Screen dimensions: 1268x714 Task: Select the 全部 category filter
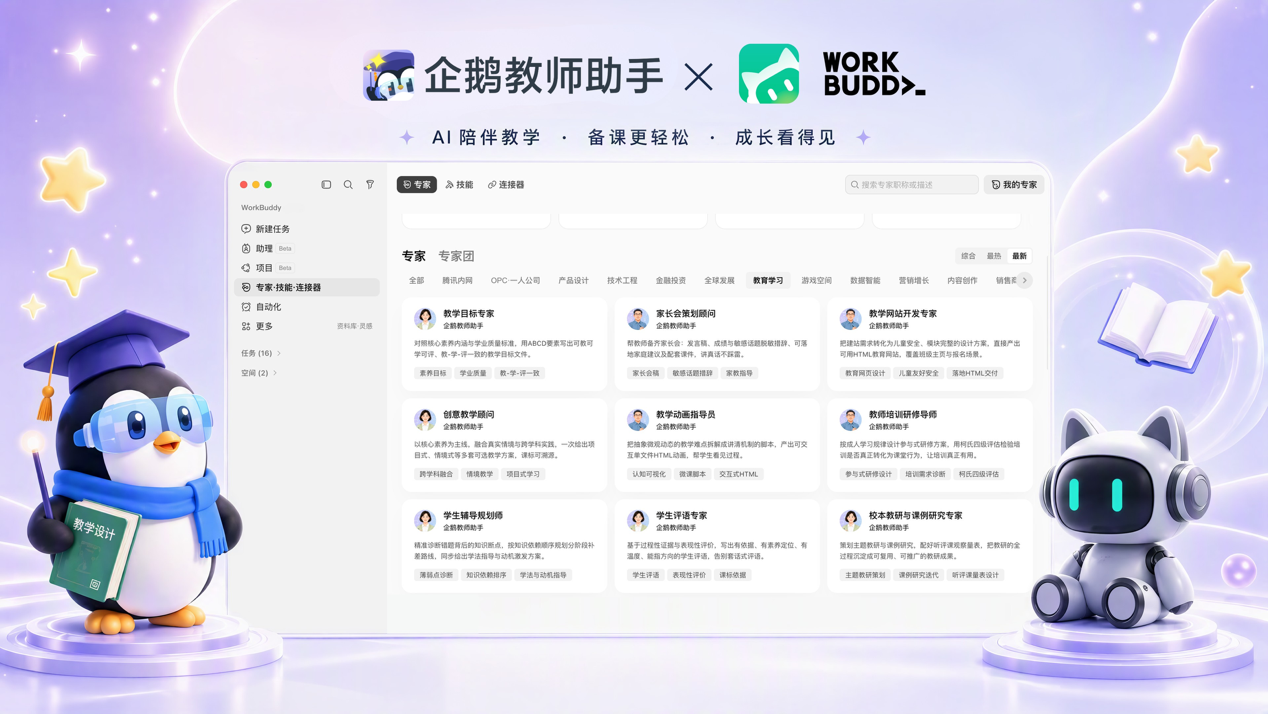tap(417, 281)
